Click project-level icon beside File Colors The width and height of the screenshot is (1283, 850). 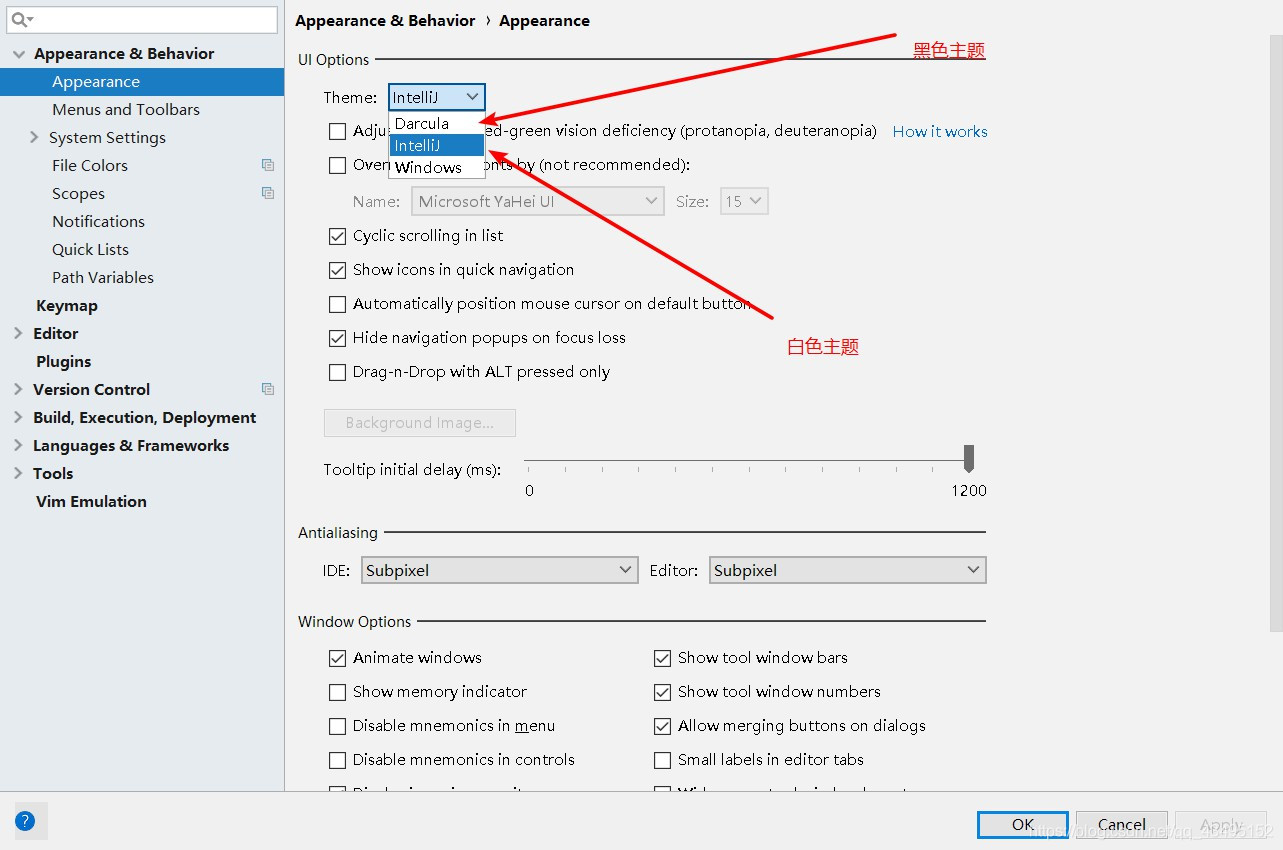[267, 165]
